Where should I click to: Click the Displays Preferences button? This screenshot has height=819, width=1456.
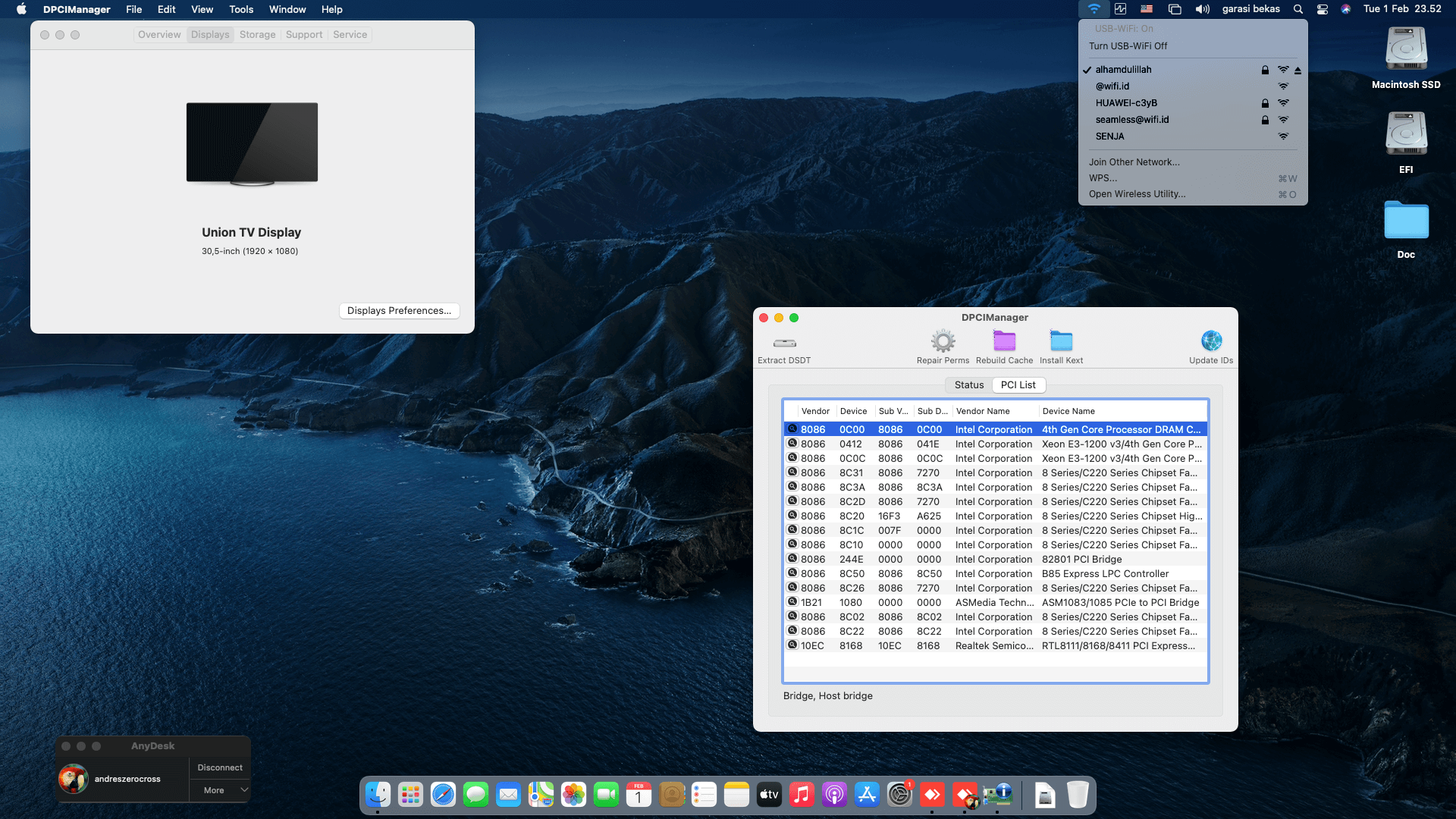(x=399, y=310)
